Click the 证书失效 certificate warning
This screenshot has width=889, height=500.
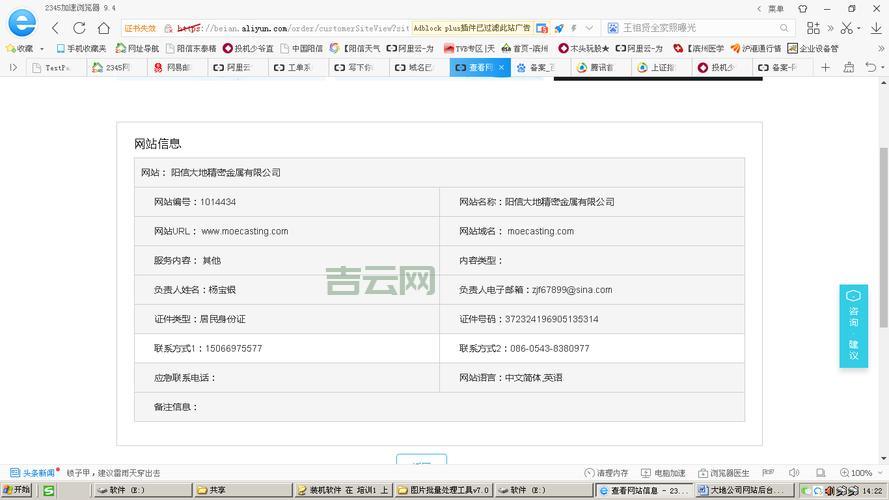point(140,28)
